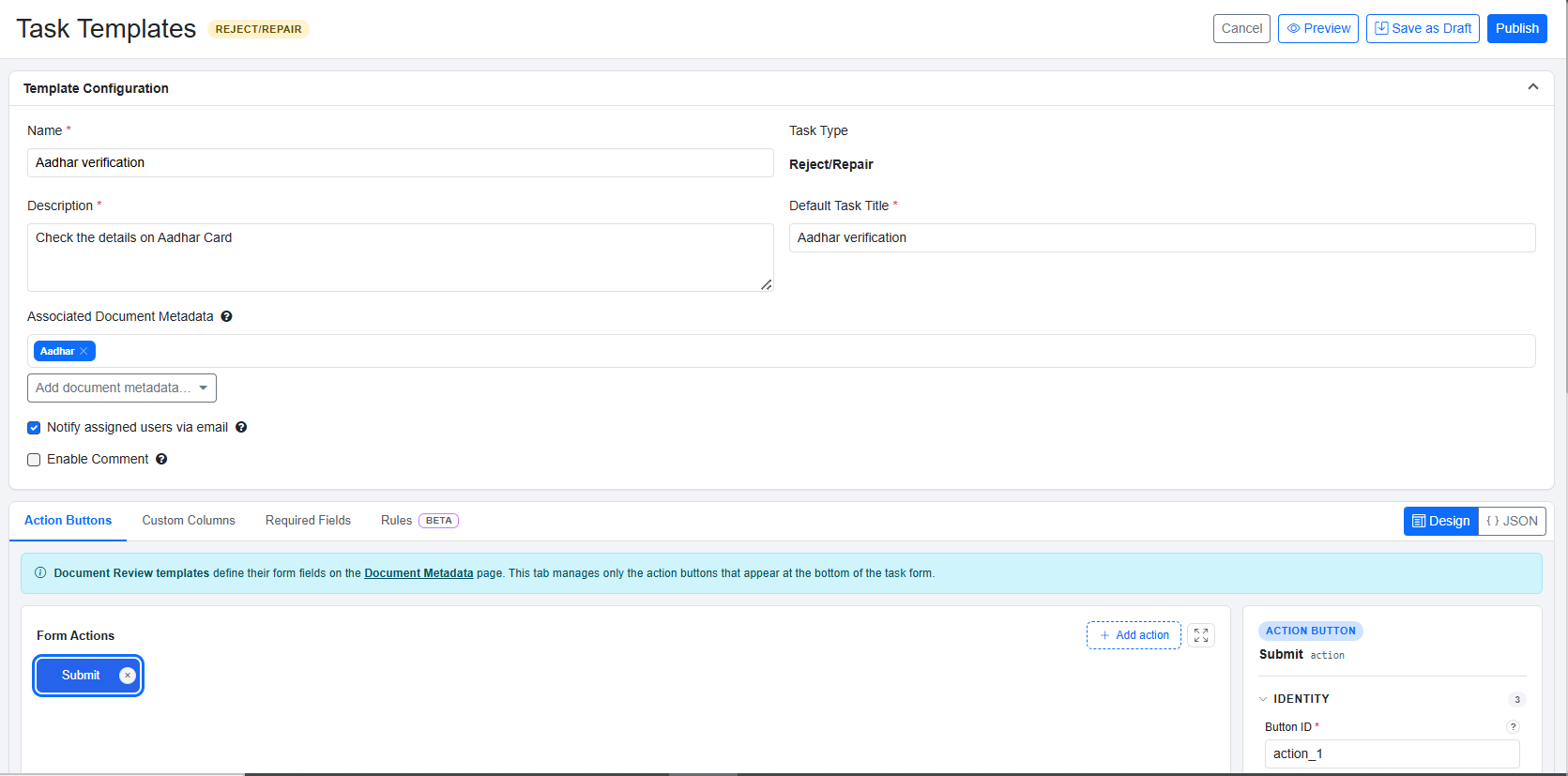
Task: Show help icon for Enable Comment
Action: click(161, 459)
